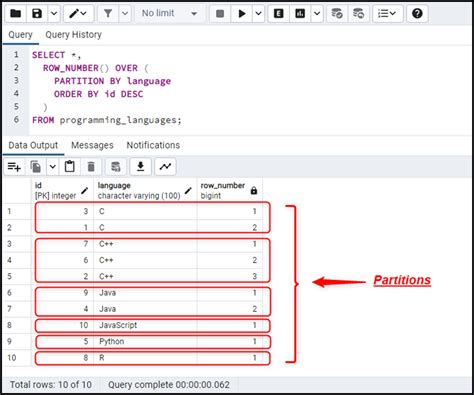This screenshot has width=474, height=395.
Task: Expand the execute options dropdown arrow
Action: click(x=258, y=14)
